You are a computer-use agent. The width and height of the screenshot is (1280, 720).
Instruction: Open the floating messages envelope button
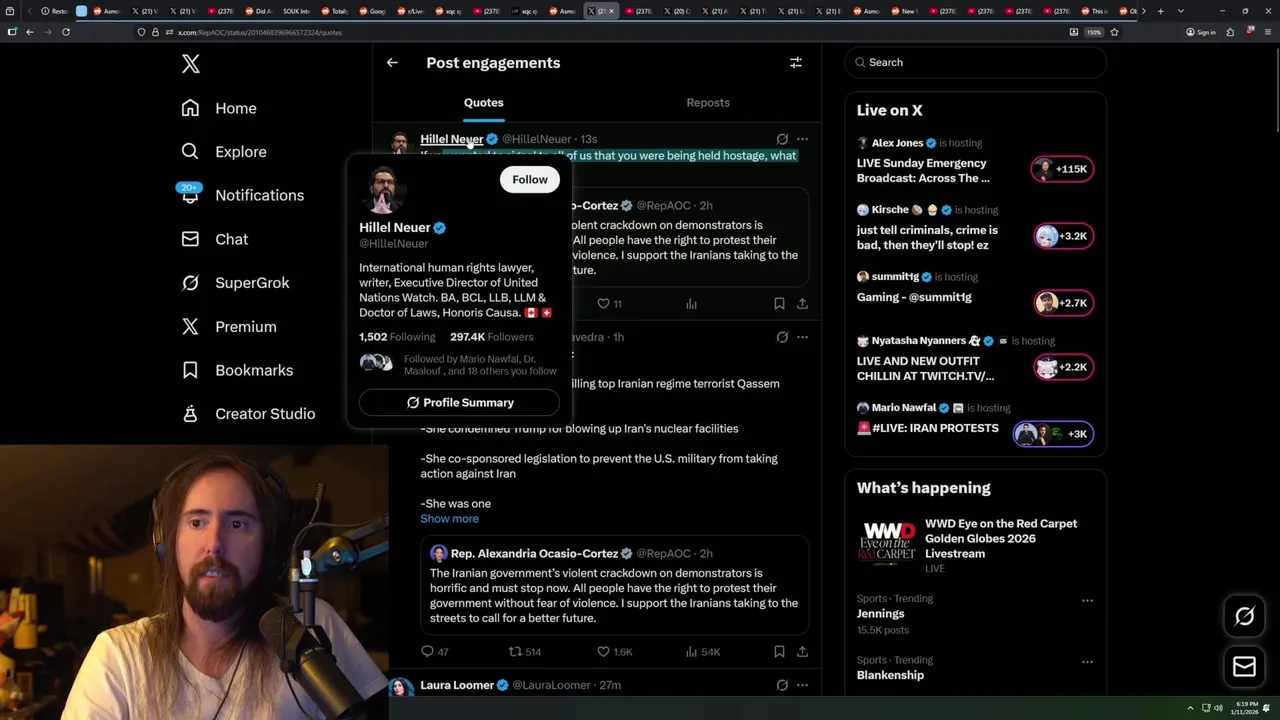1244,666
